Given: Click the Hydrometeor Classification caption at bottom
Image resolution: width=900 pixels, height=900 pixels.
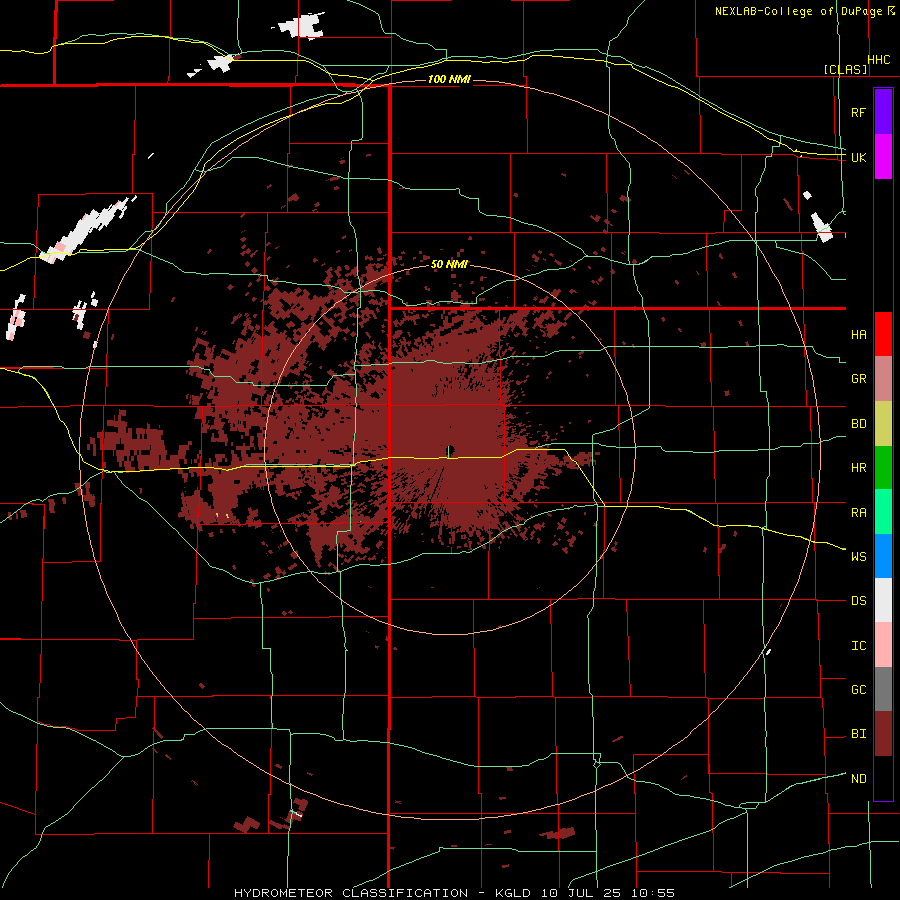Looking at the screenshot, I should tap(455, 893).
